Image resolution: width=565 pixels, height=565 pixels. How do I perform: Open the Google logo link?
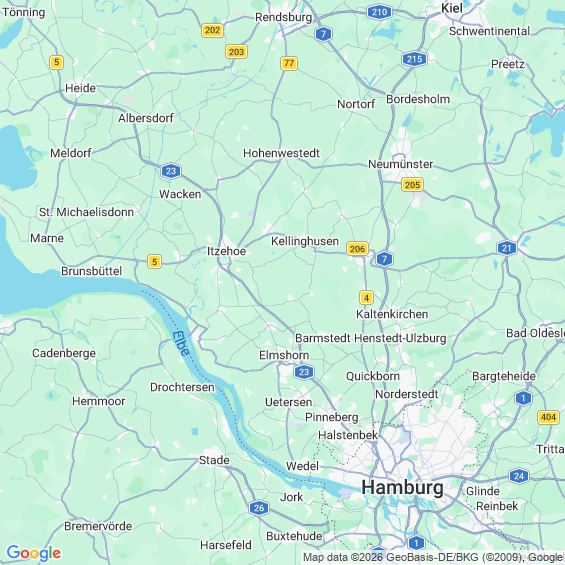click(x=34, y=553)
